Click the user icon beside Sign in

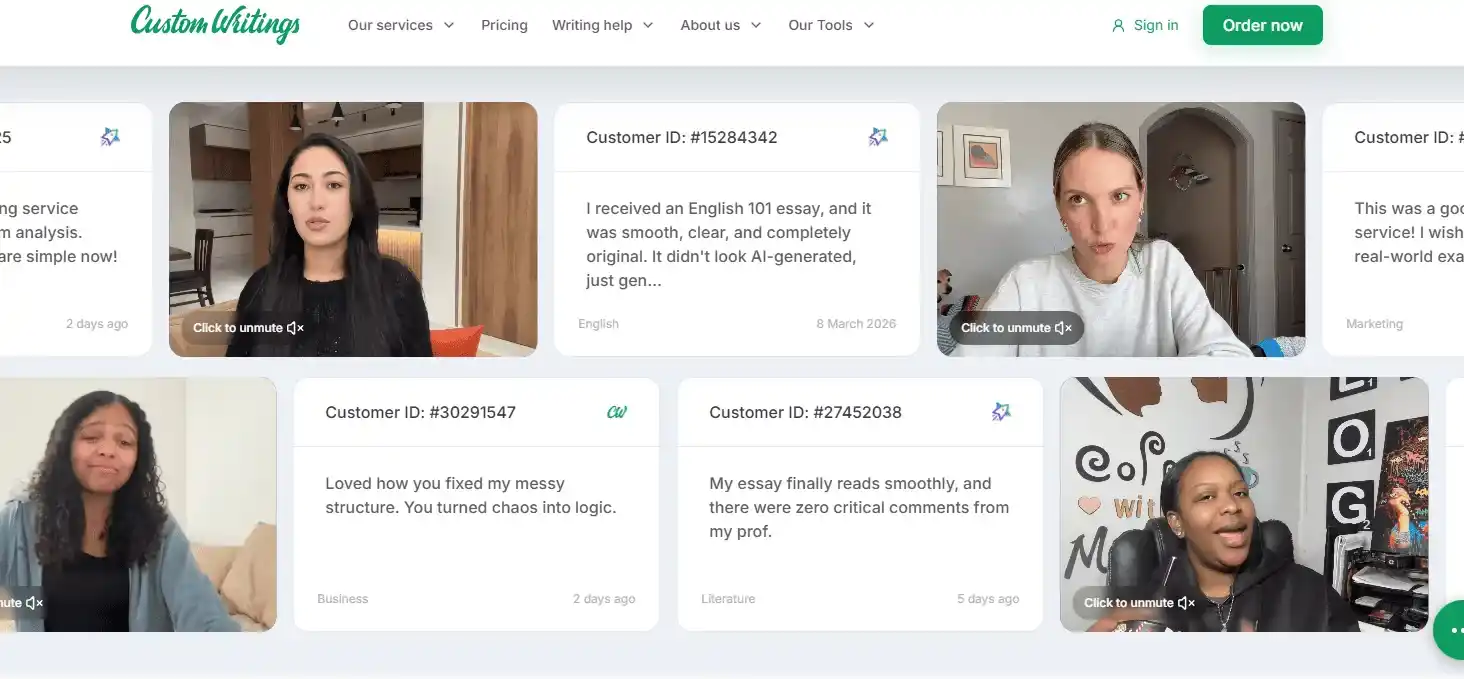tap(1118, 26)
